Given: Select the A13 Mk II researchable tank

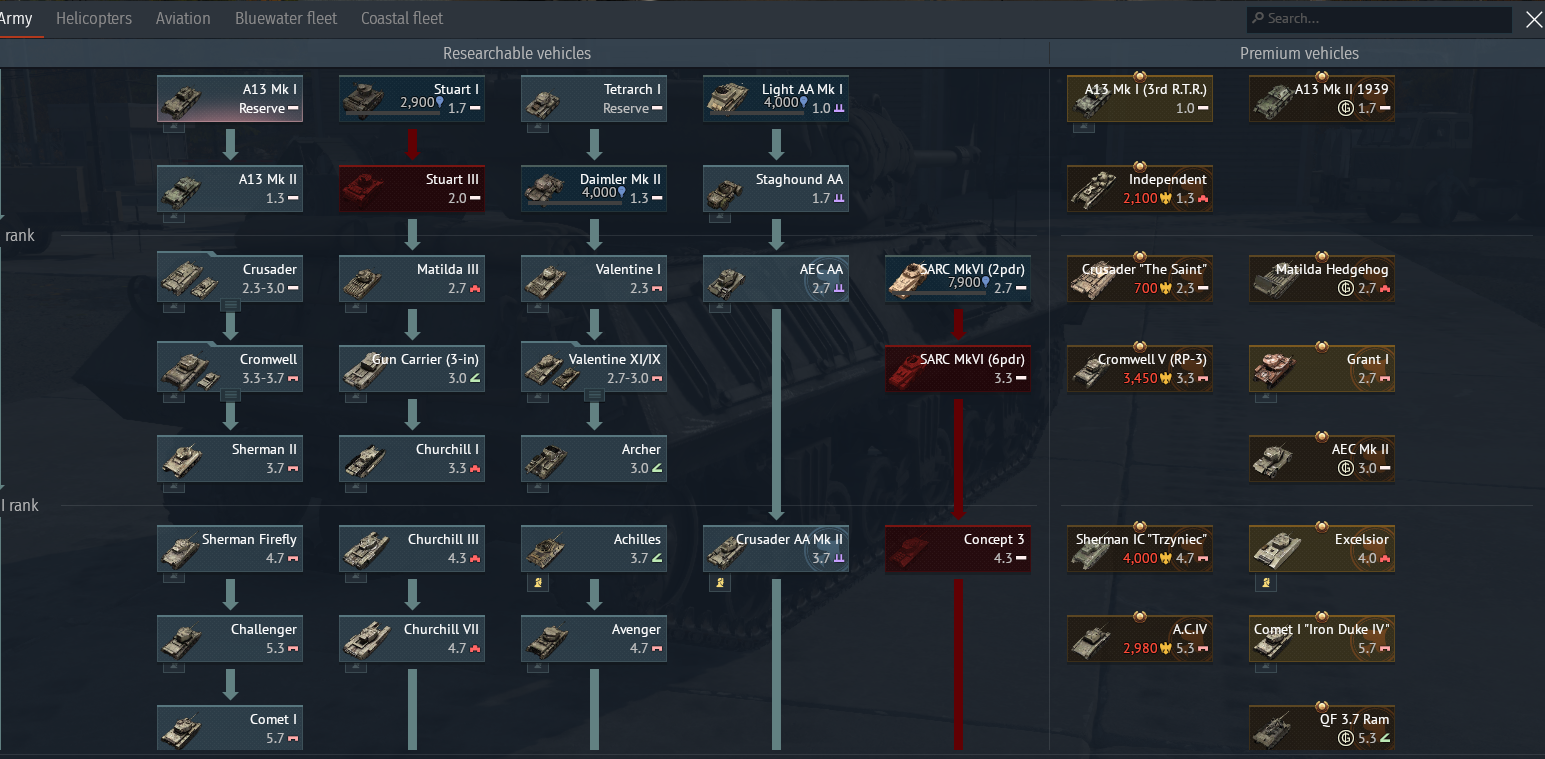Looking at the screenshot, I should 230,189.
